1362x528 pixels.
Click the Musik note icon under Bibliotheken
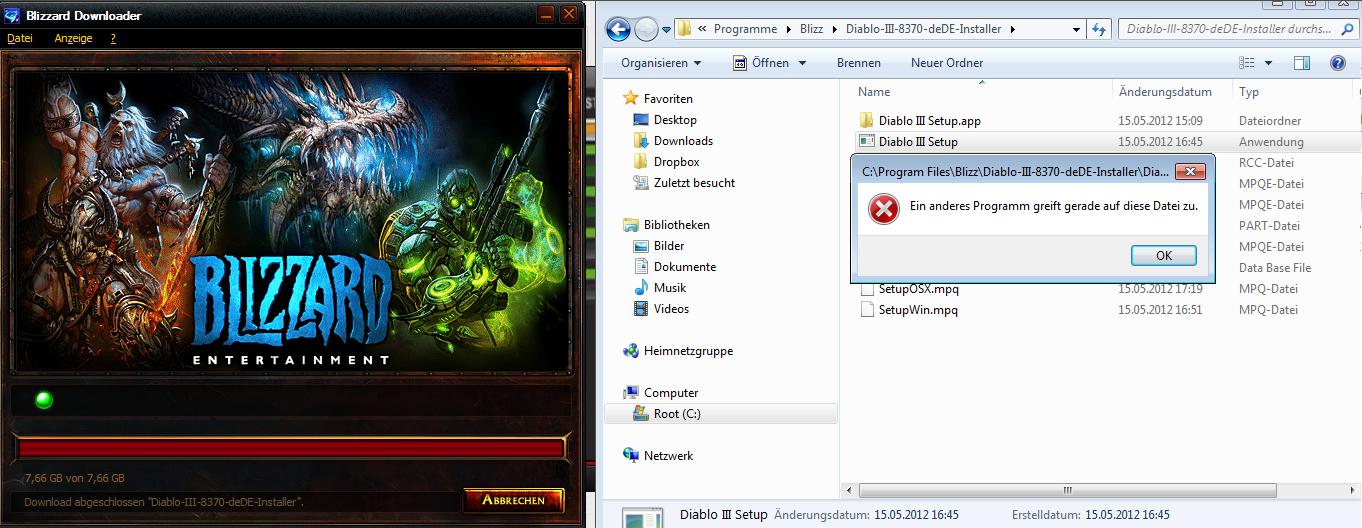[641, 288]
